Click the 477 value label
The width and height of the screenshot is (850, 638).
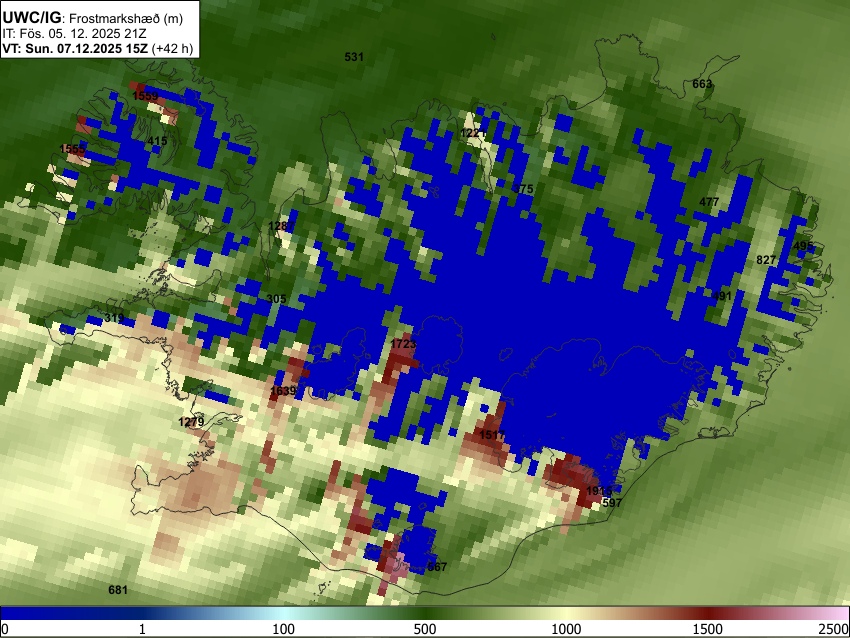(x=709, y=202)
